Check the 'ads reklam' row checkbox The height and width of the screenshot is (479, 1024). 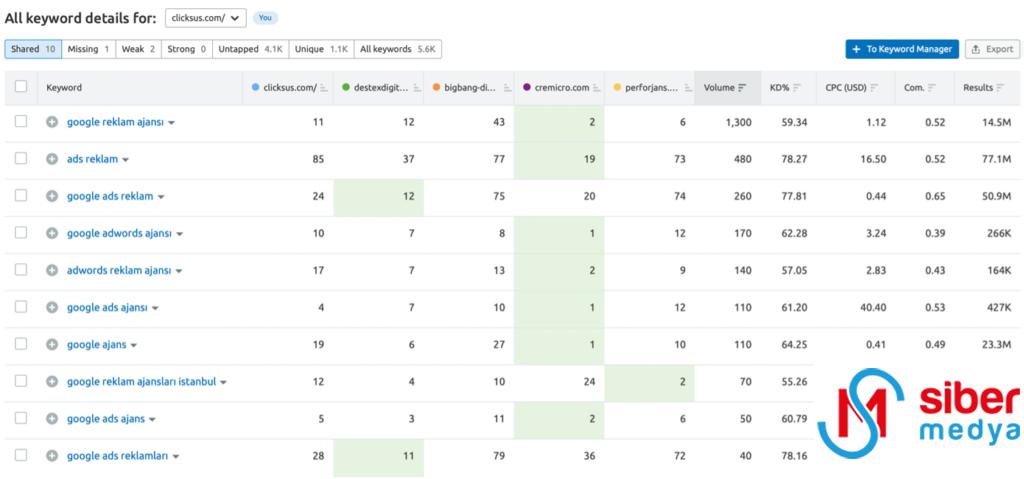(x=21, y=159)
